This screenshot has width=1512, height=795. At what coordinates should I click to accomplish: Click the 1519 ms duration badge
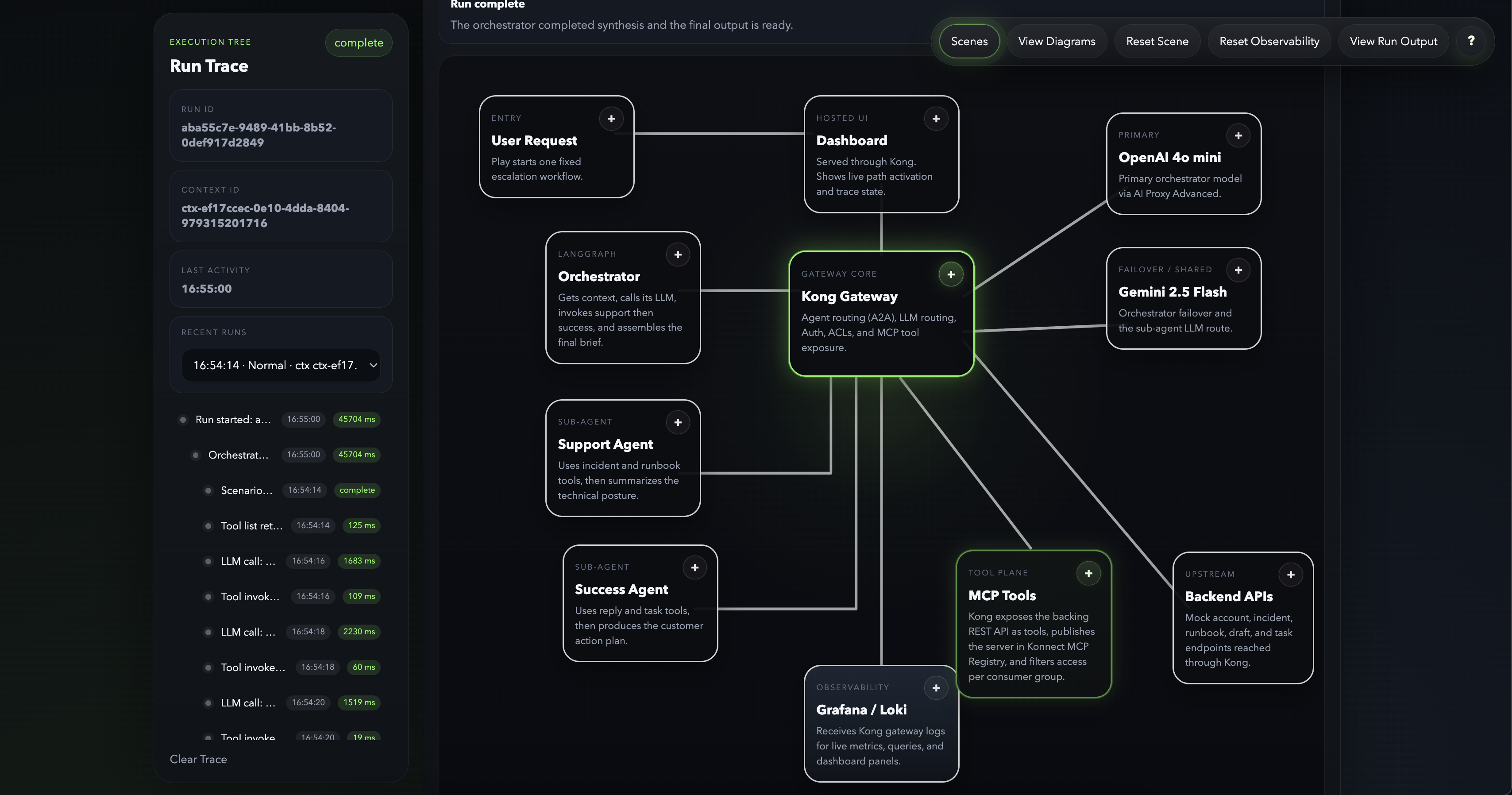[359, 702]
